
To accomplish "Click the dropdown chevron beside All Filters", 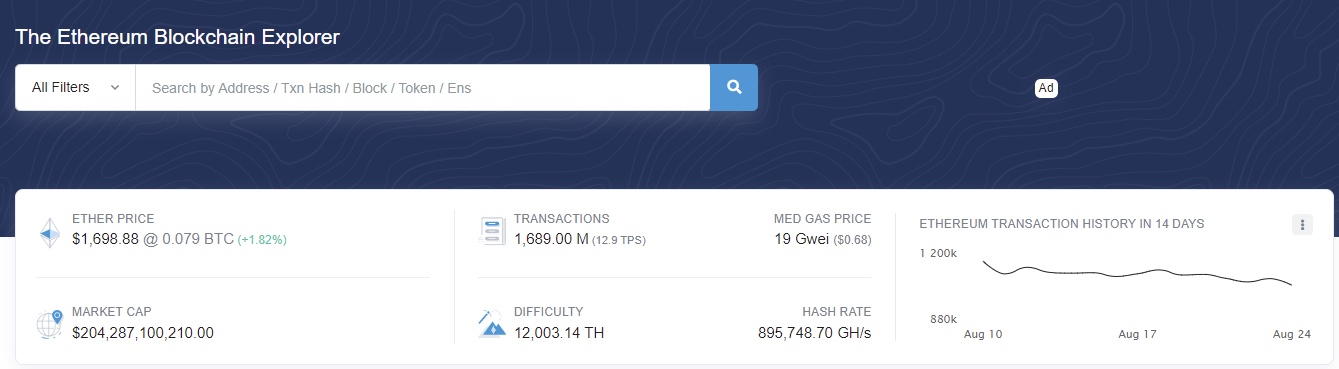I will pos(115,88).
